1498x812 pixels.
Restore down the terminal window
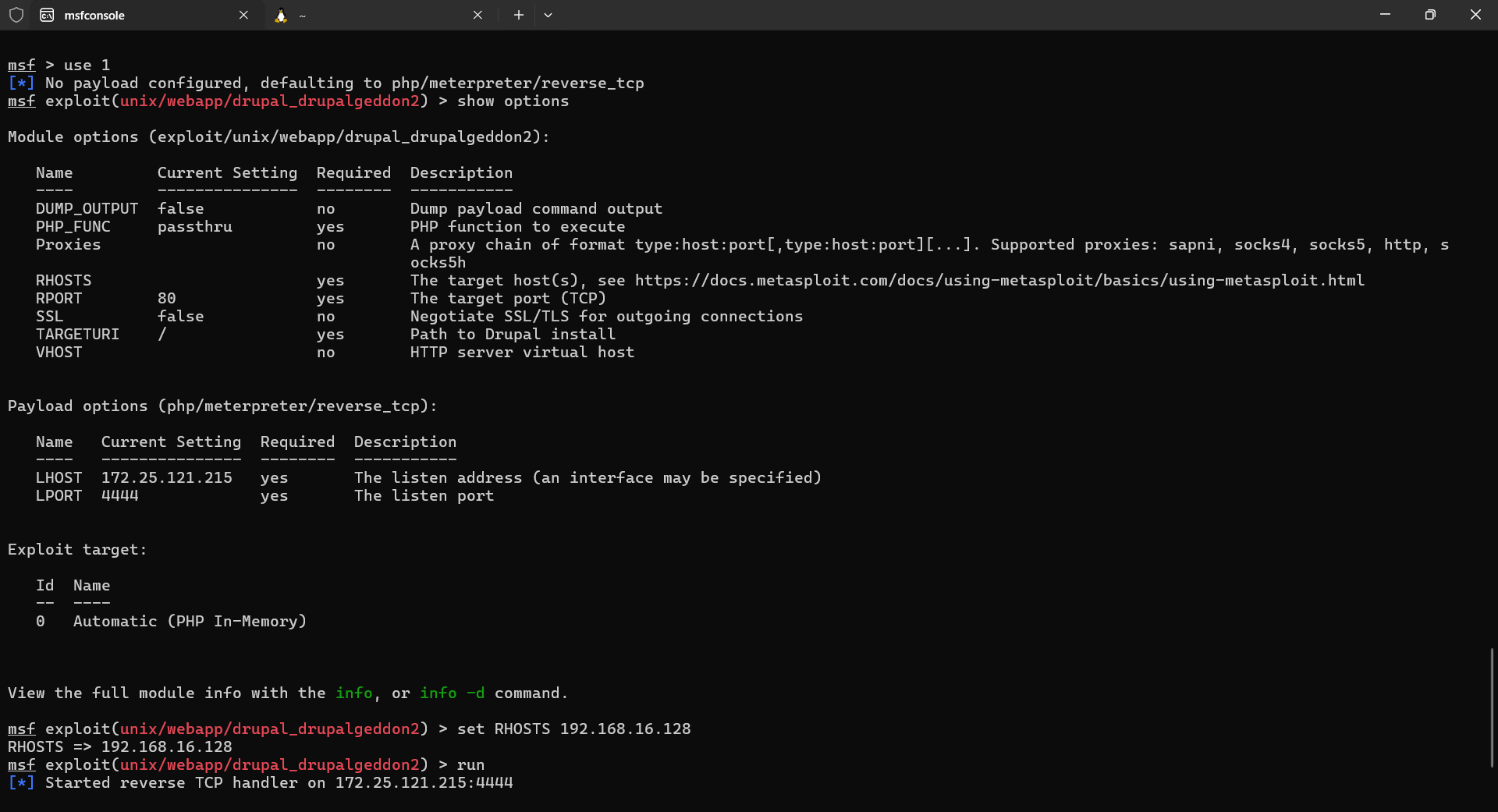[x=1430, y=15]
